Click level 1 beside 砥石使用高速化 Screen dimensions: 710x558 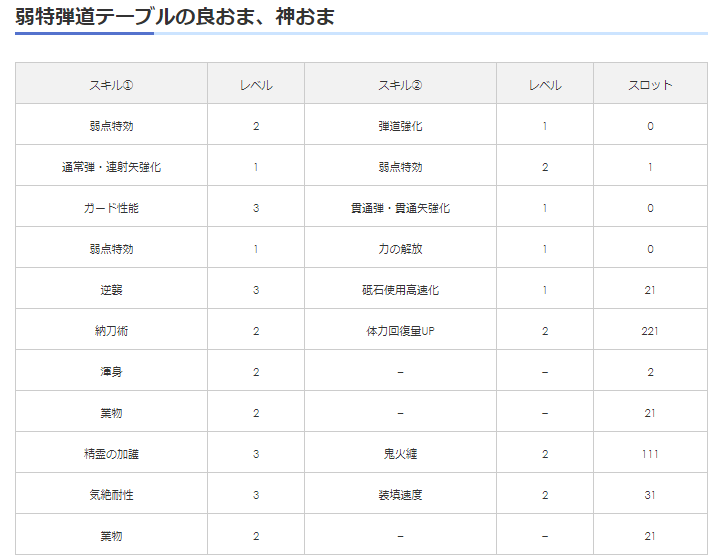click(545, 290)
